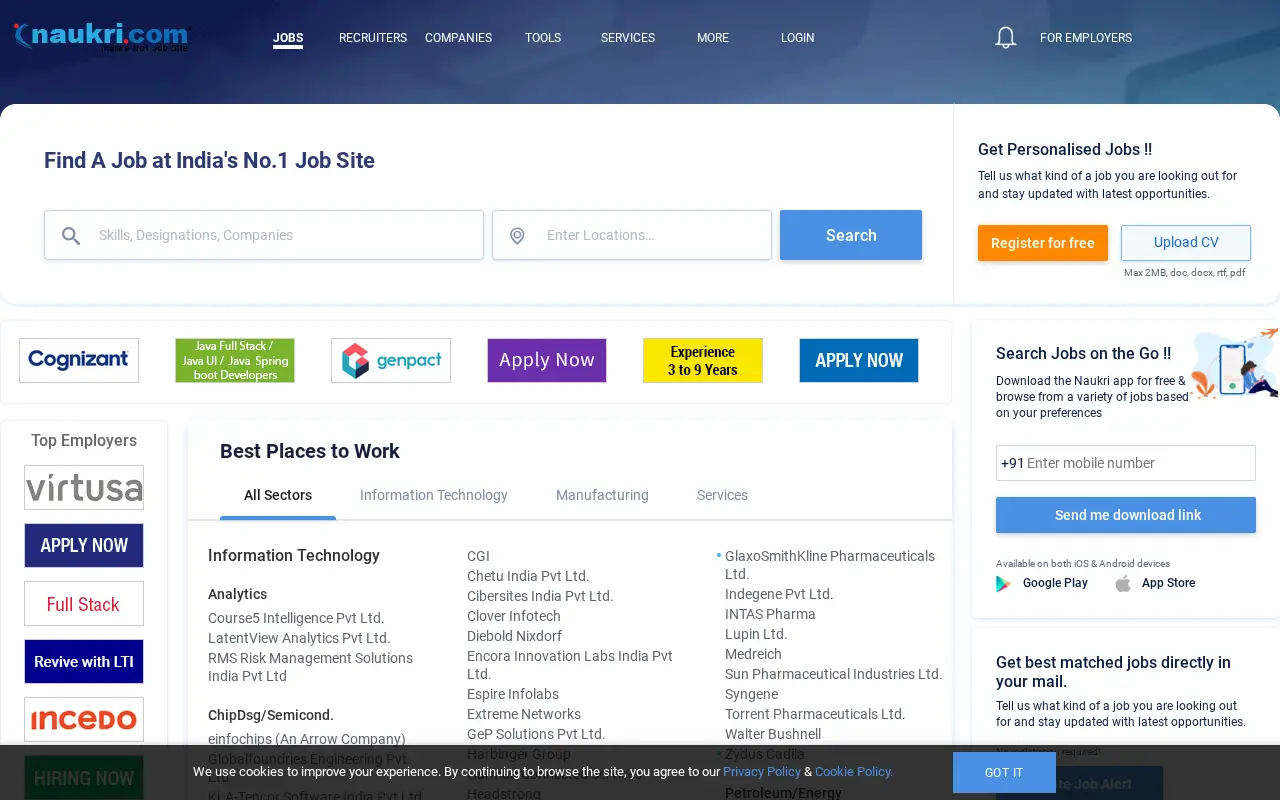Open the TOOLS menu
1280x800 pixels.
pos(543,38)
